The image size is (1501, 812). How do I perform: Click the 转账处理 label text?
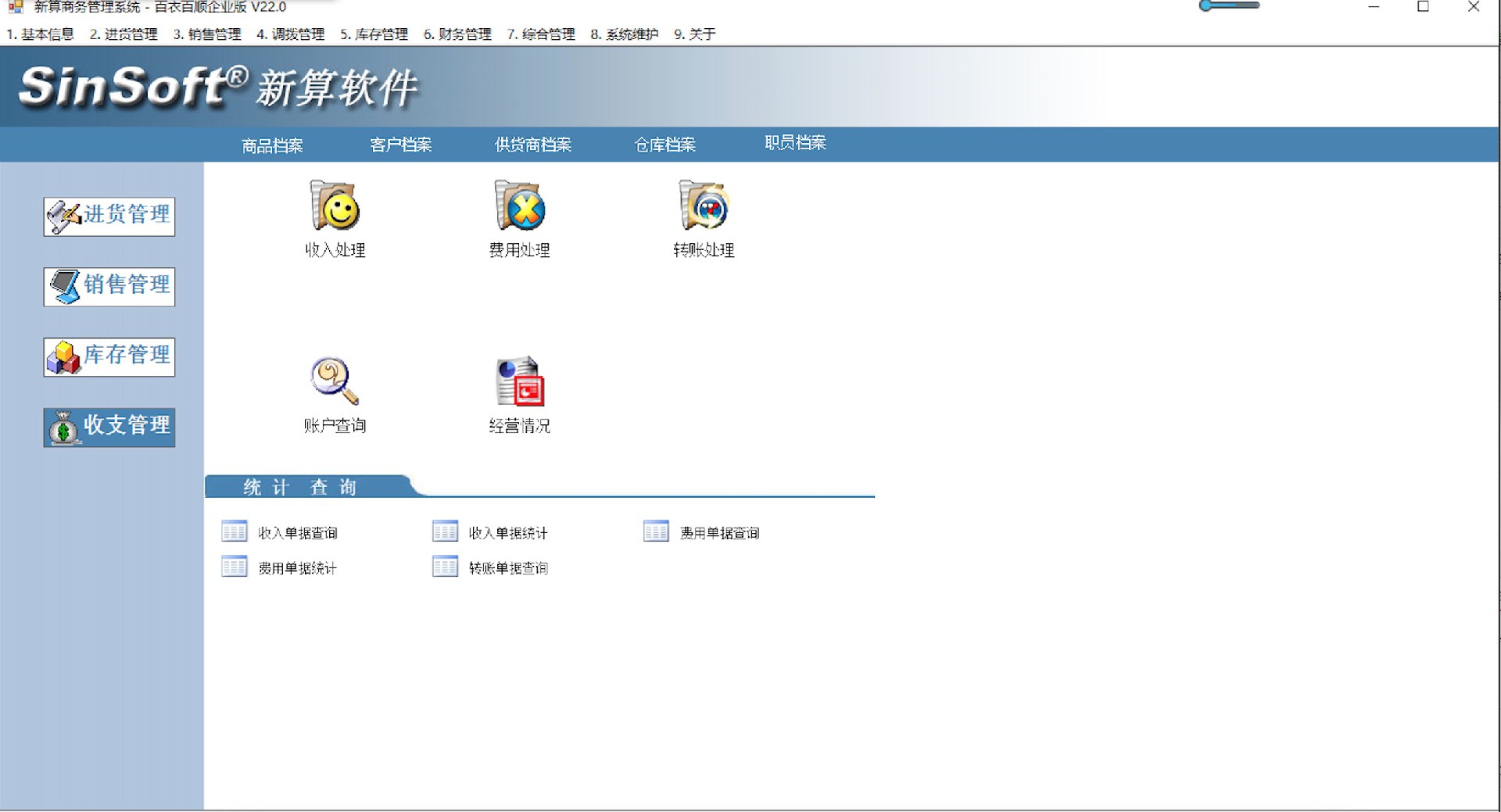coord(704,250)
